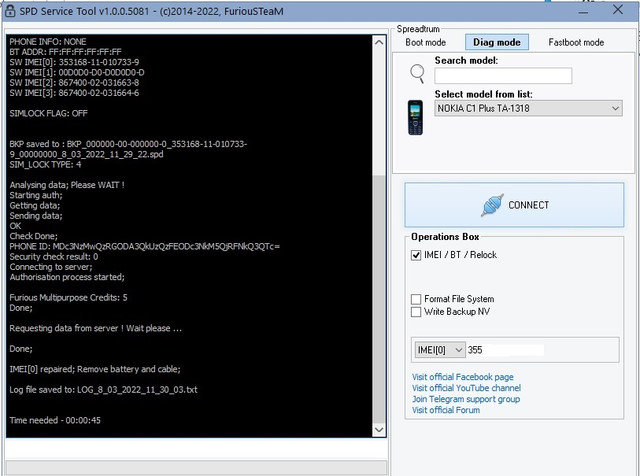Click log scrollbar down arrow
The image size is (640, 476).
[x=379, y=429]
